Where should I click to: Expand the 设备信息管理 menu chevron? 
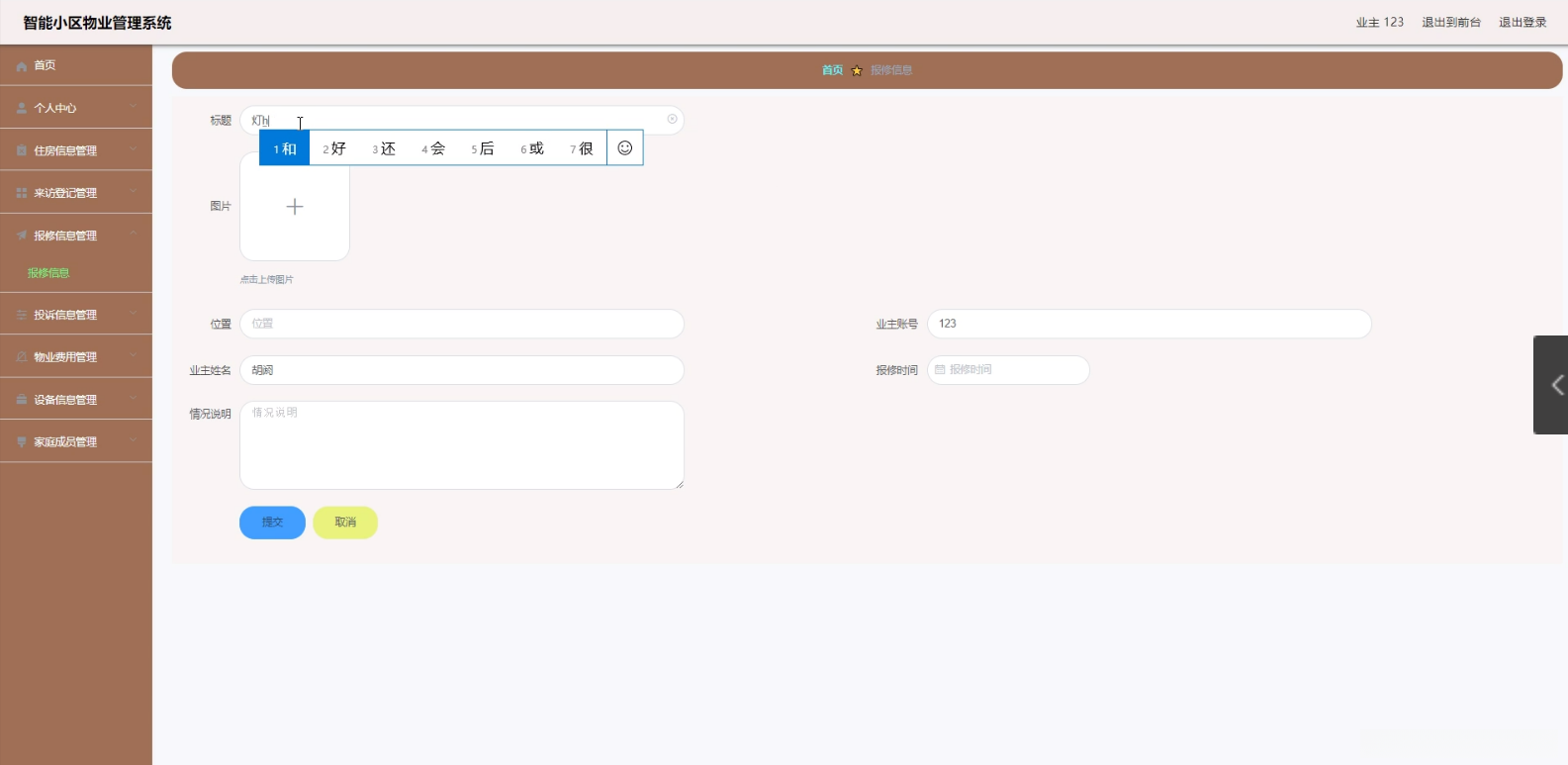click(133, 399)
